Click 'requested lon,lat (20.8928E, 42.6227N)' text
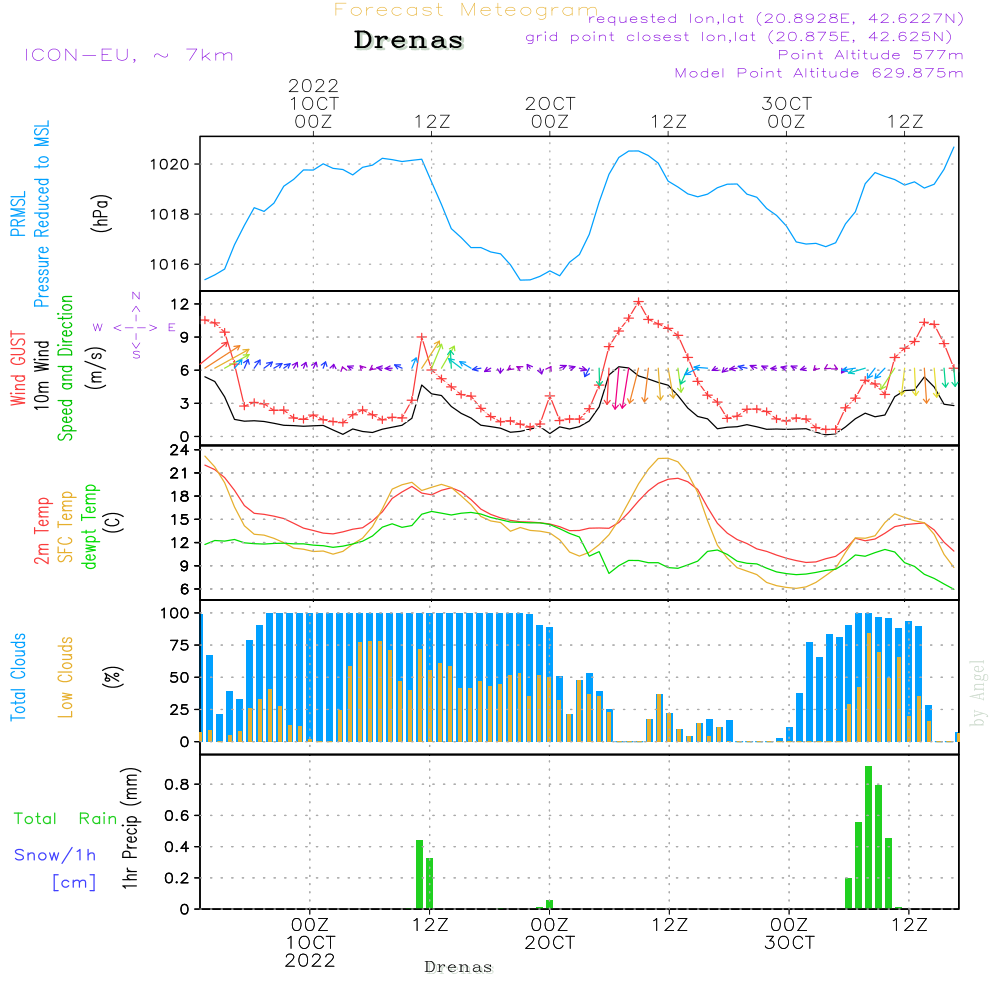This screenshot has width=1000, height=1000. 776,18
